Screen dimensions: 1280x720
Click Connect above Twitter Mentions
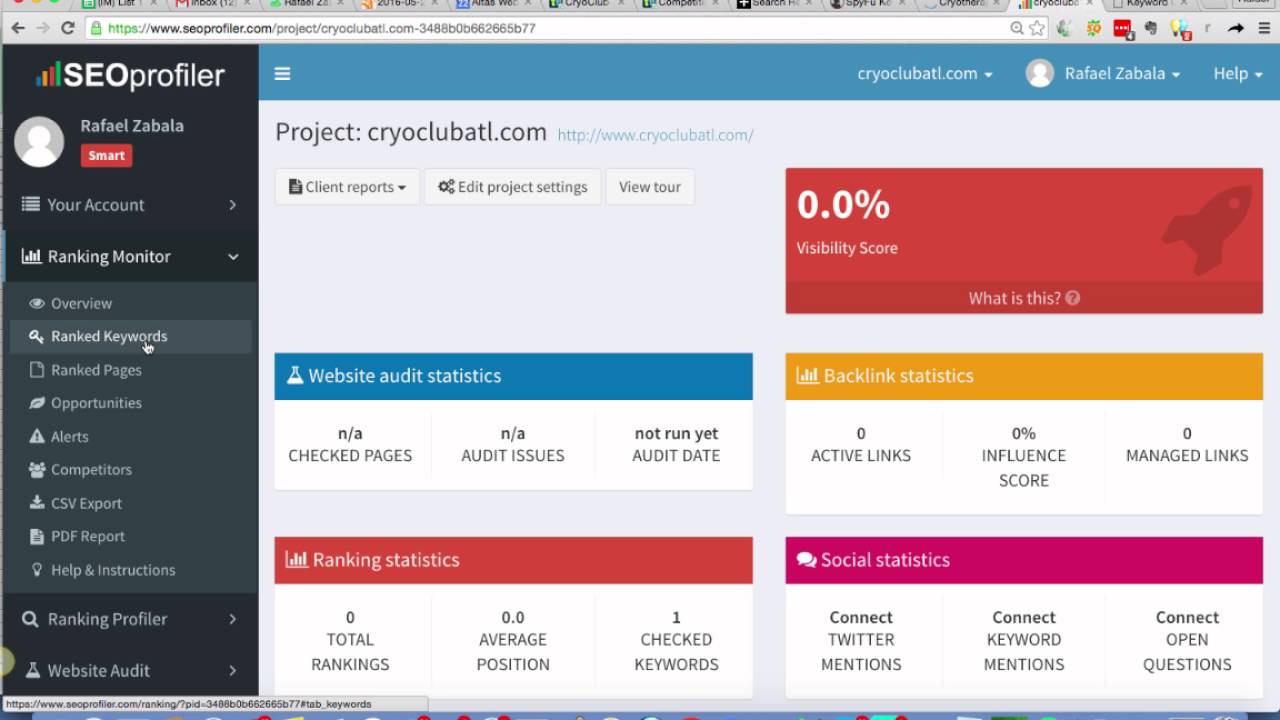861,617
